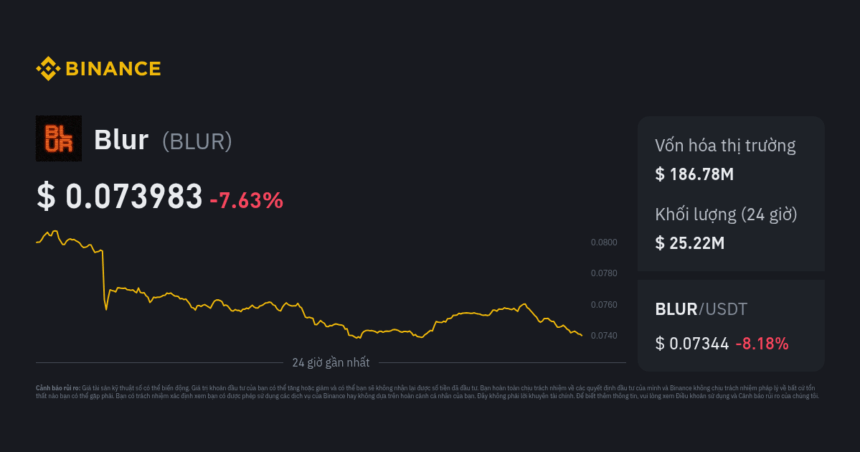The width and height of the screenshot is (860, 452).
Task: Click the '24 giờ gần nhất' caption
Action: tap(331, 363)
